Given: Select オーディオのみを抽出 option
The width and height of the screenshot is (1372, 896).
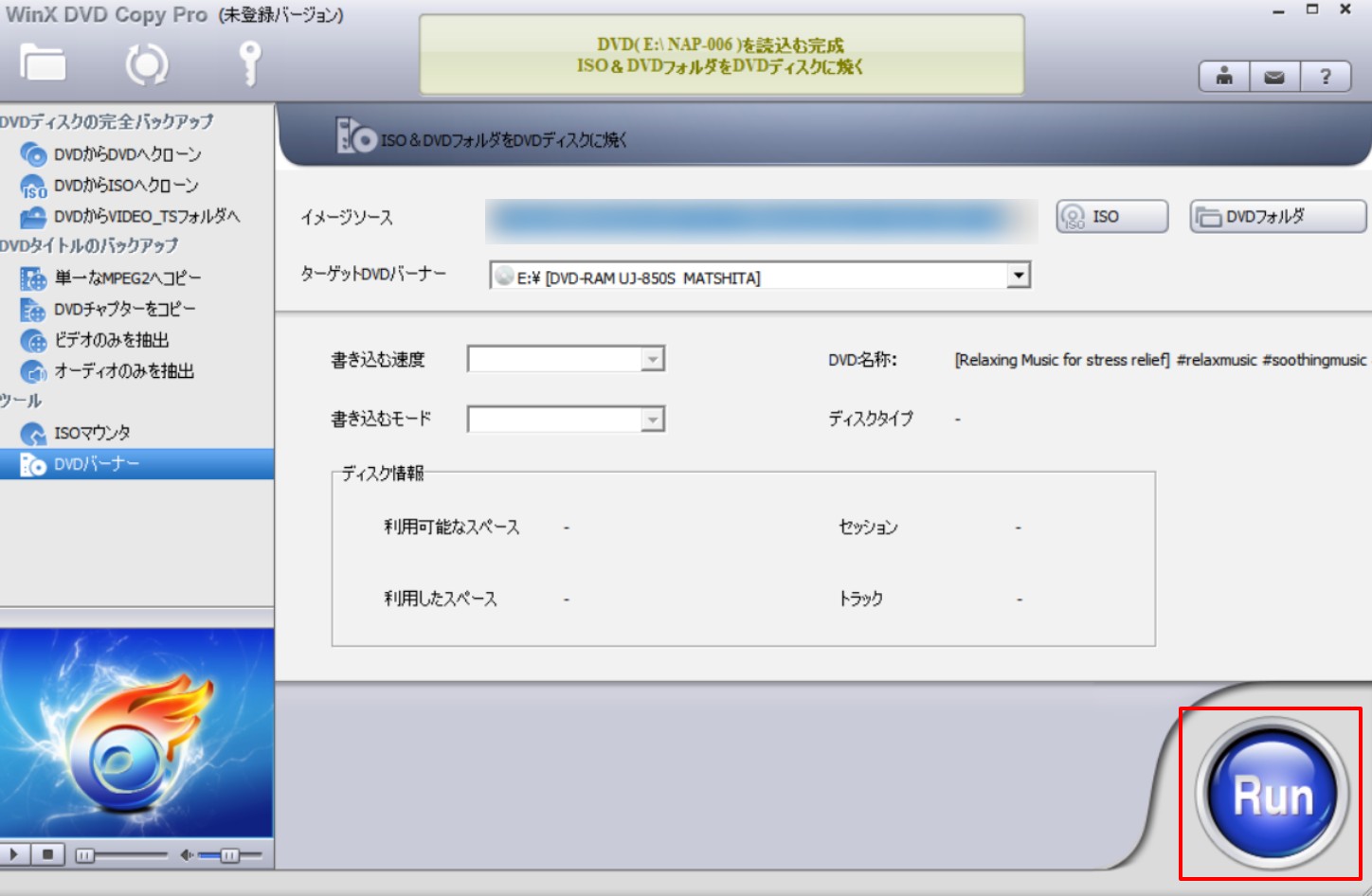Looking at the screenshot, I should click(123, 371).
